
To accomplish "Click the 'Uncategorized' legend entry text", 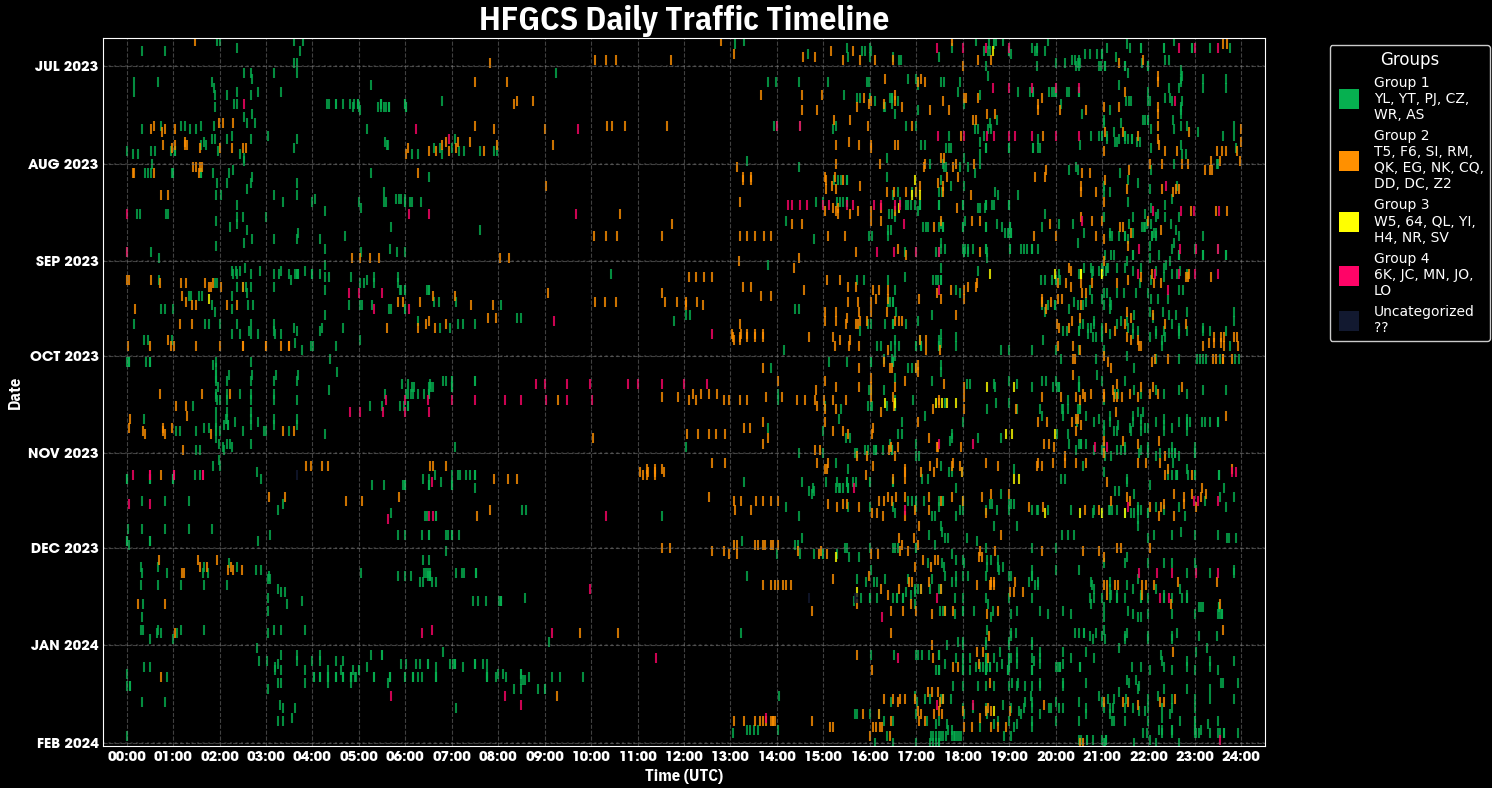I will 1423,311.
